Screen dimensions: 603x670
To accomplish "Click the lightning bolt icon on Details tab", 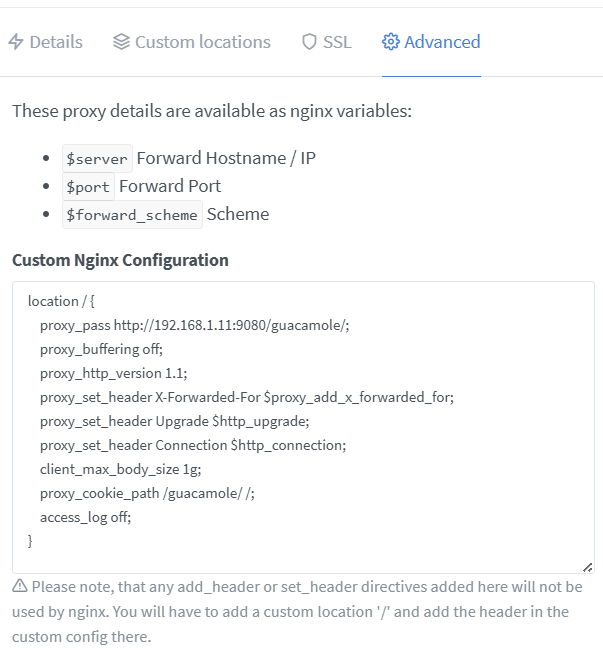I will (x=15, y=42).
